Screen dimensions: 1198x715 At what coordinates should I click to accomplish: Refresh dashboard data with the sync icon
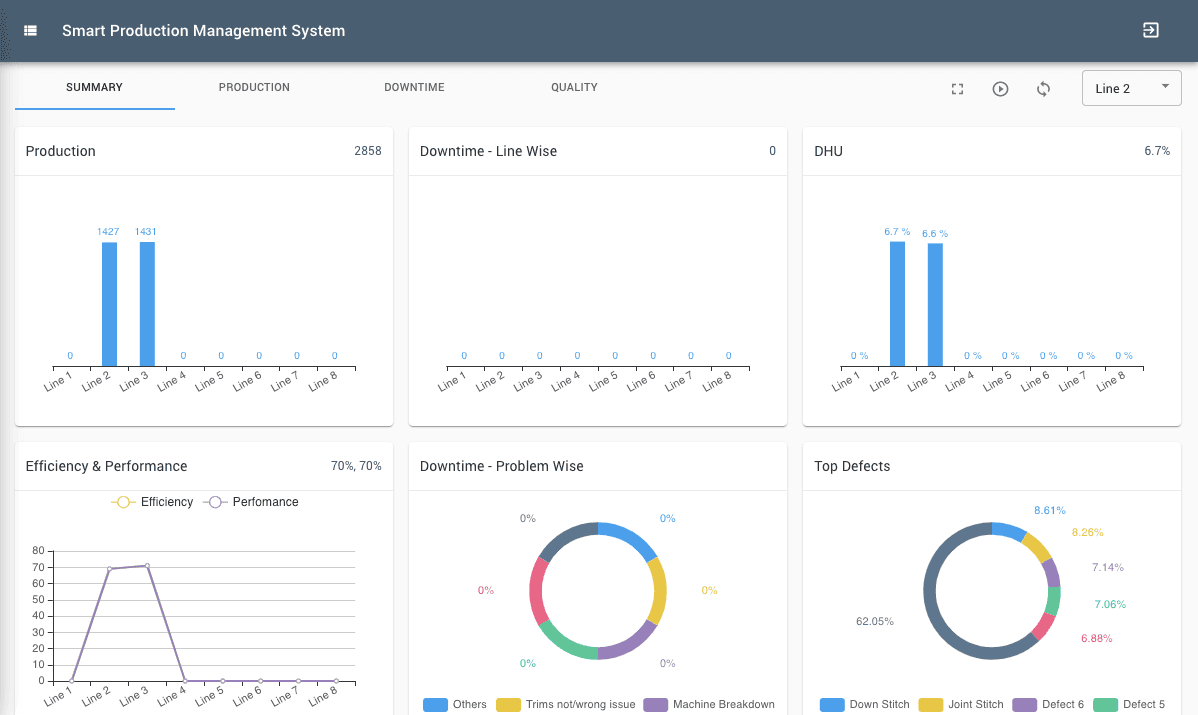coord(1043,89)
